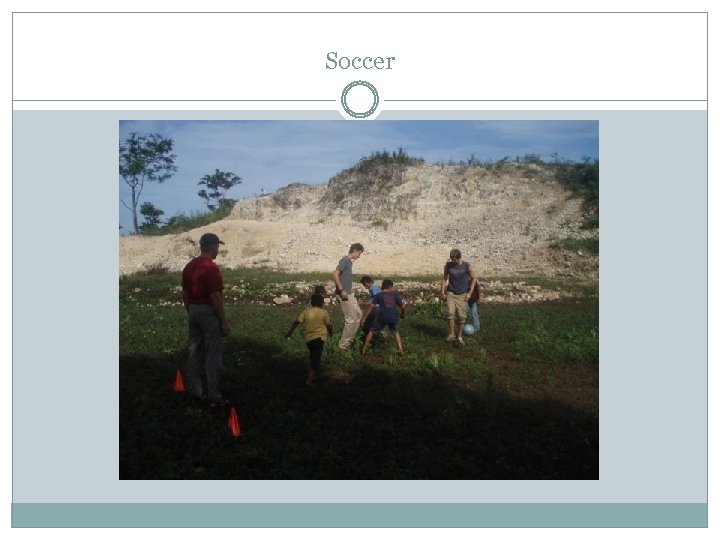This screenshot has height=540, width=720.
Task: Click the child bending over in dark blue
Action: pyautogui.click(x=385, y=317)
